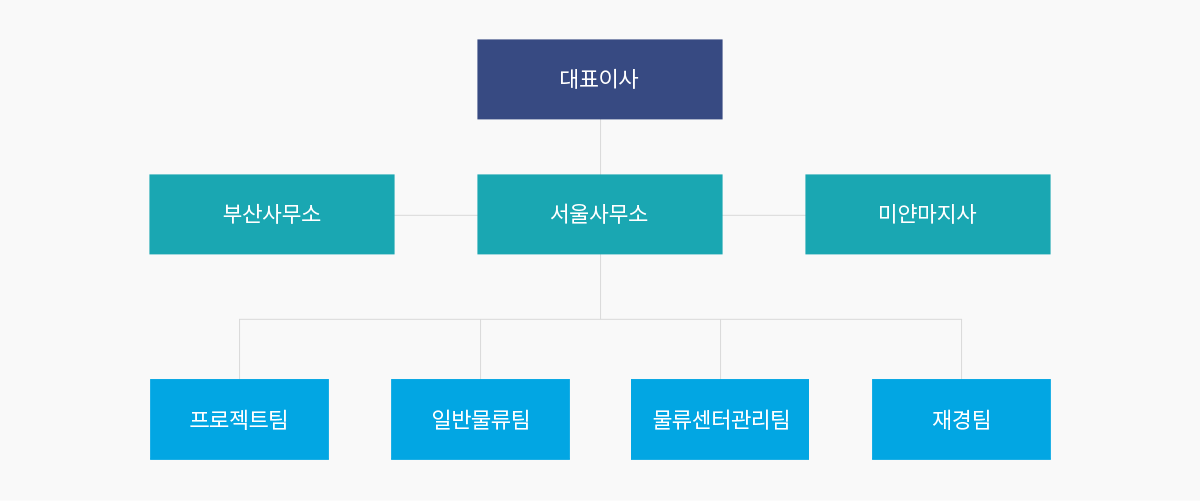Select the 일반물류팀 team box
This screenshot has width=1200, height=501.
pyautogui.click(x=480, y=419)
